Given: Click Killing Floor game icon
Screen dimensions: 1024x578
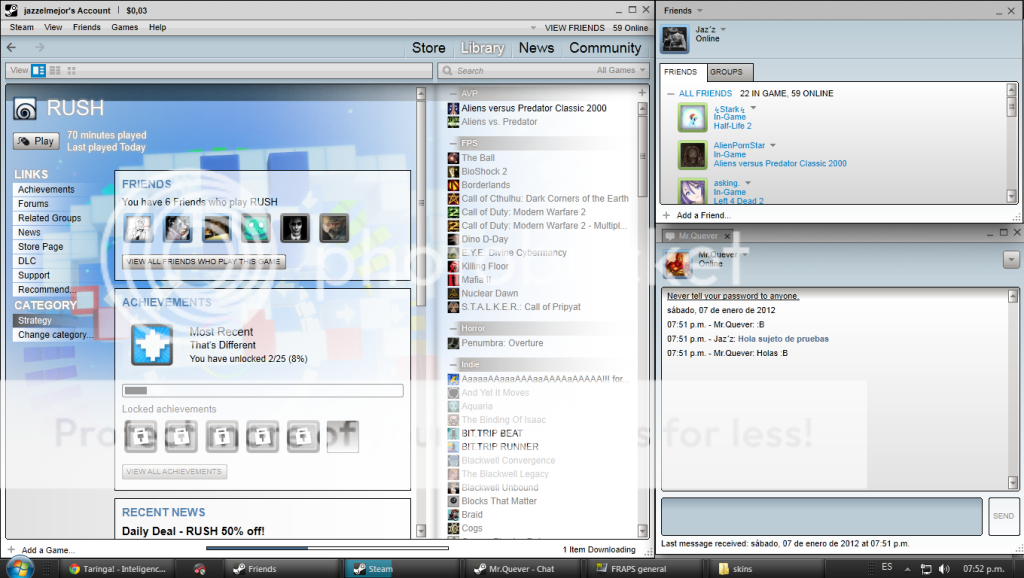Looking at the screenshot, I should pyautogui.click(x=453, y=266).
